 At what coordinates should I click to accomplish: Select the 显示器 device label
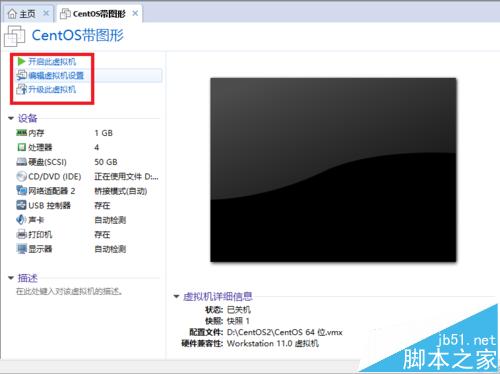click(40, 249)
